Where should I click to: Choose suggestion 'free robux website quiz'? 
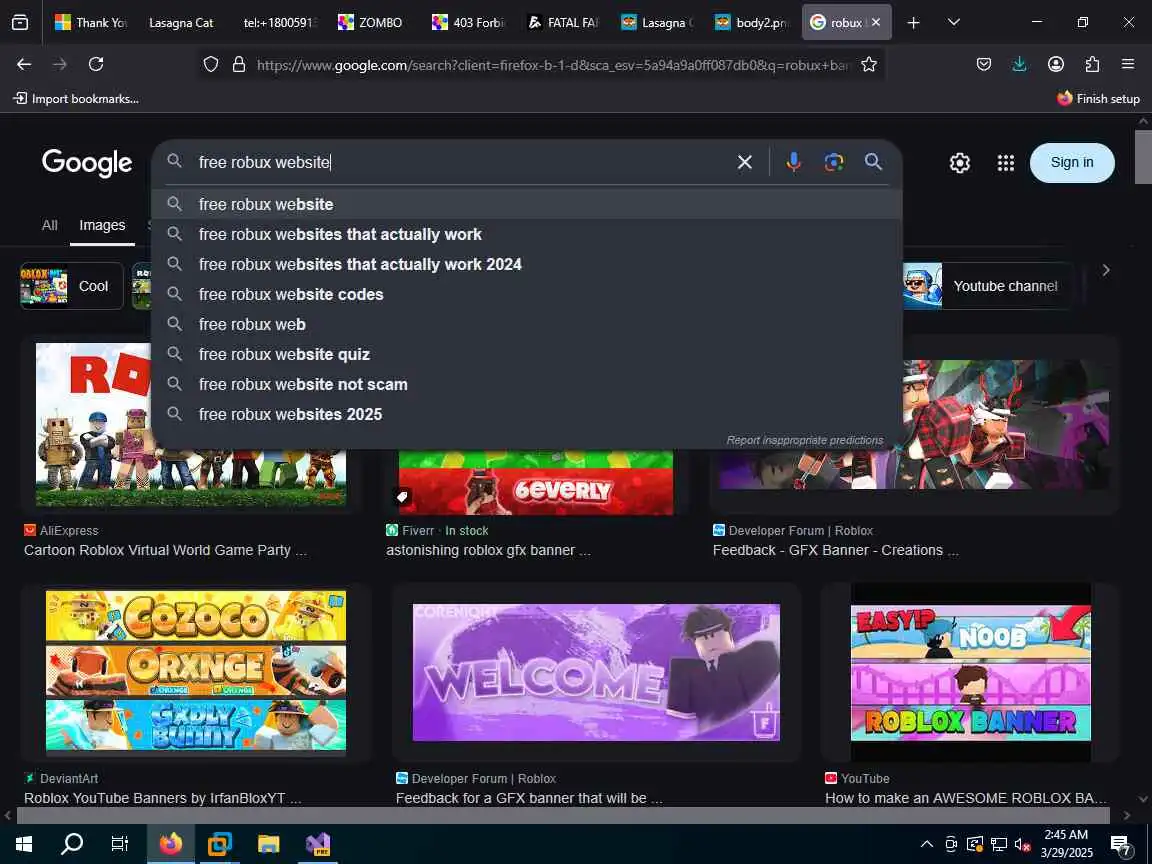pos(526,355)
